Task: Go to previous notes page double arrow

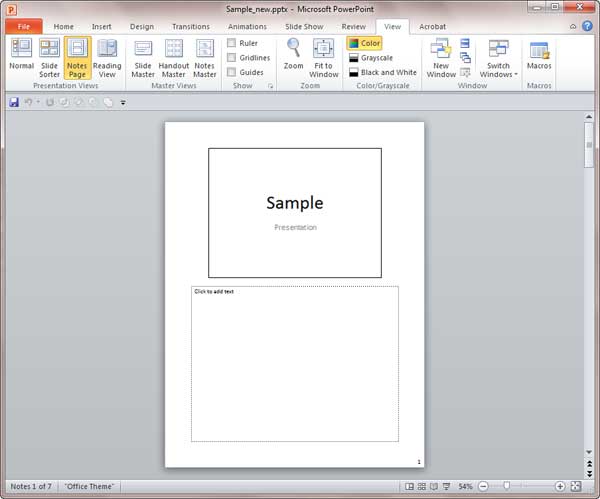Action: [x=589, y=464]
